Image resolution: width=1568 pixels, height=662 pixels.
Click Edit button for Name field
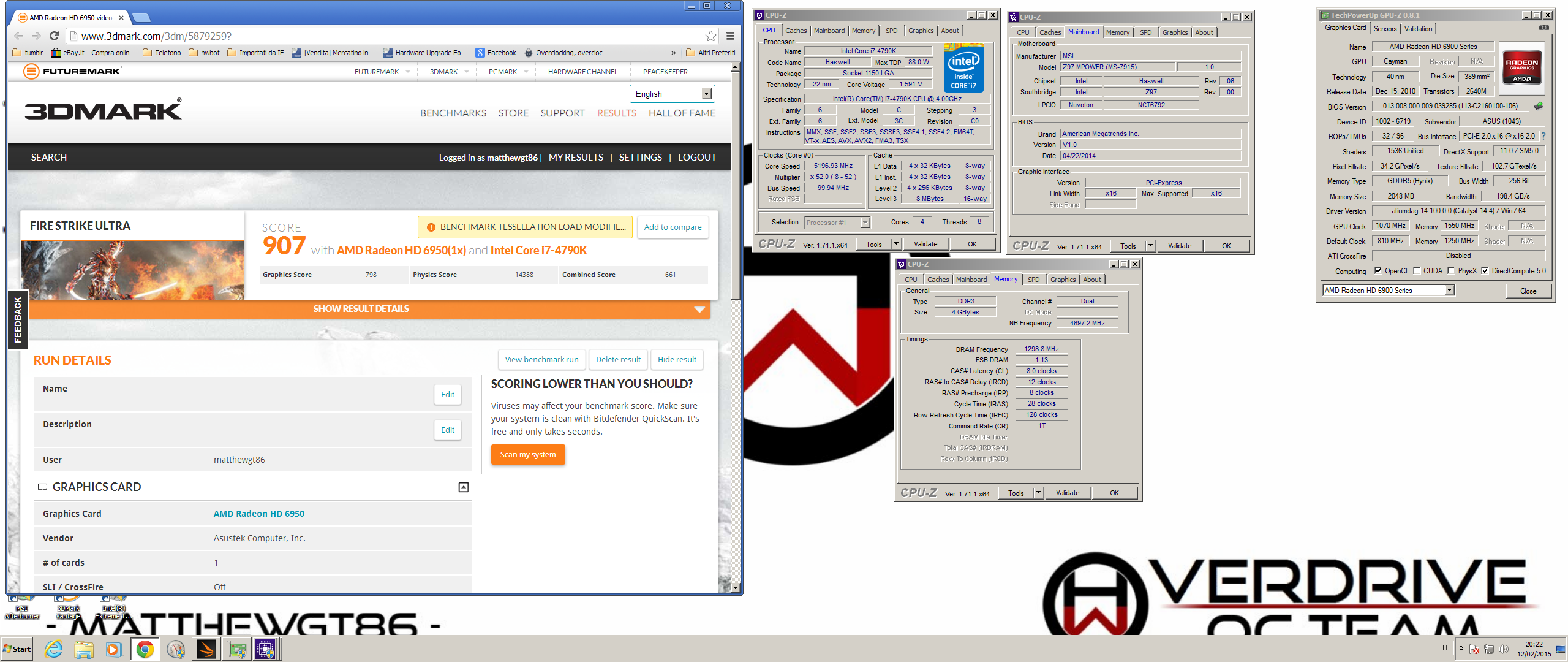click(x=448, y=395)
